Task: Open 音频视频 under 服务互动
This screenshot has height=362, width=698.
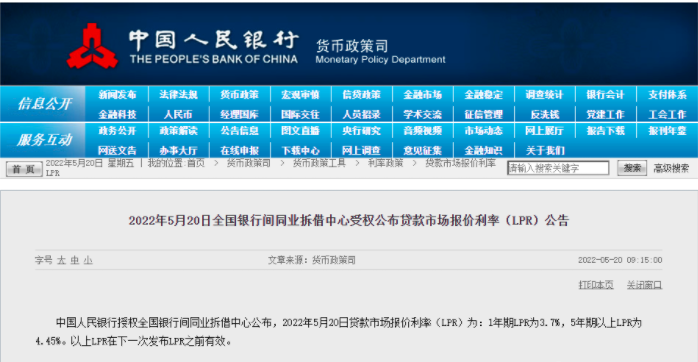Action: (x=422, y=131)
